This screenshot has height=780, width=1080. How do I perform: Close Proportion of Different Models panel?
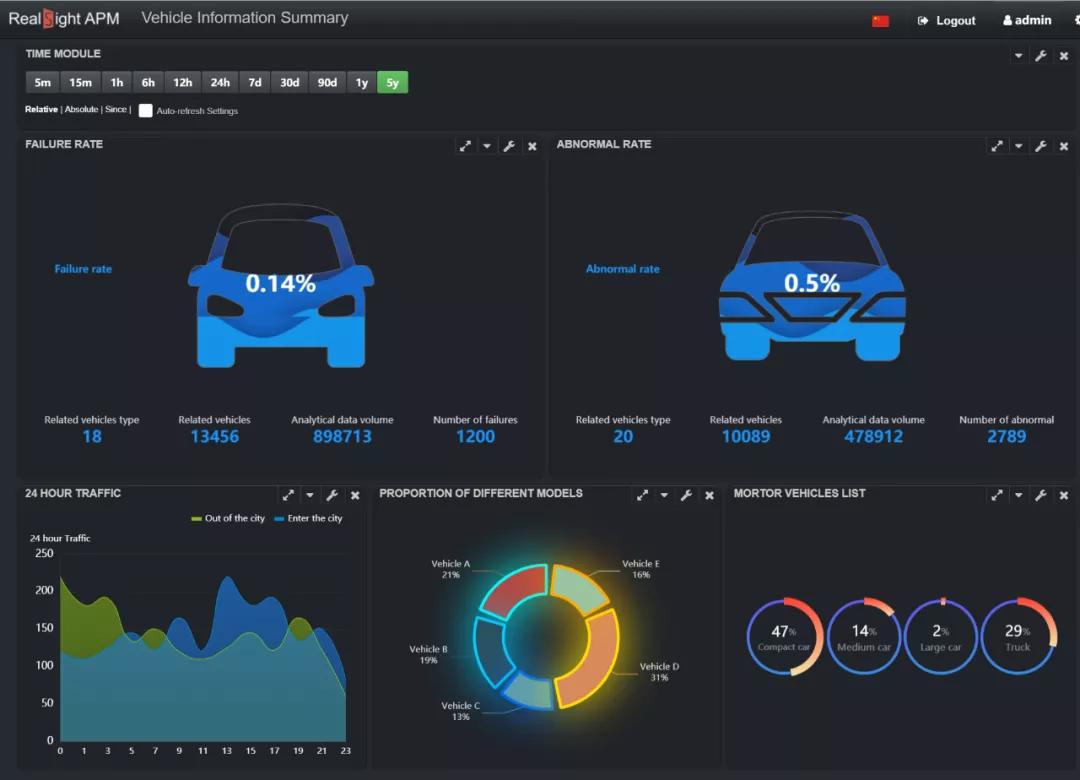(709, 495)
